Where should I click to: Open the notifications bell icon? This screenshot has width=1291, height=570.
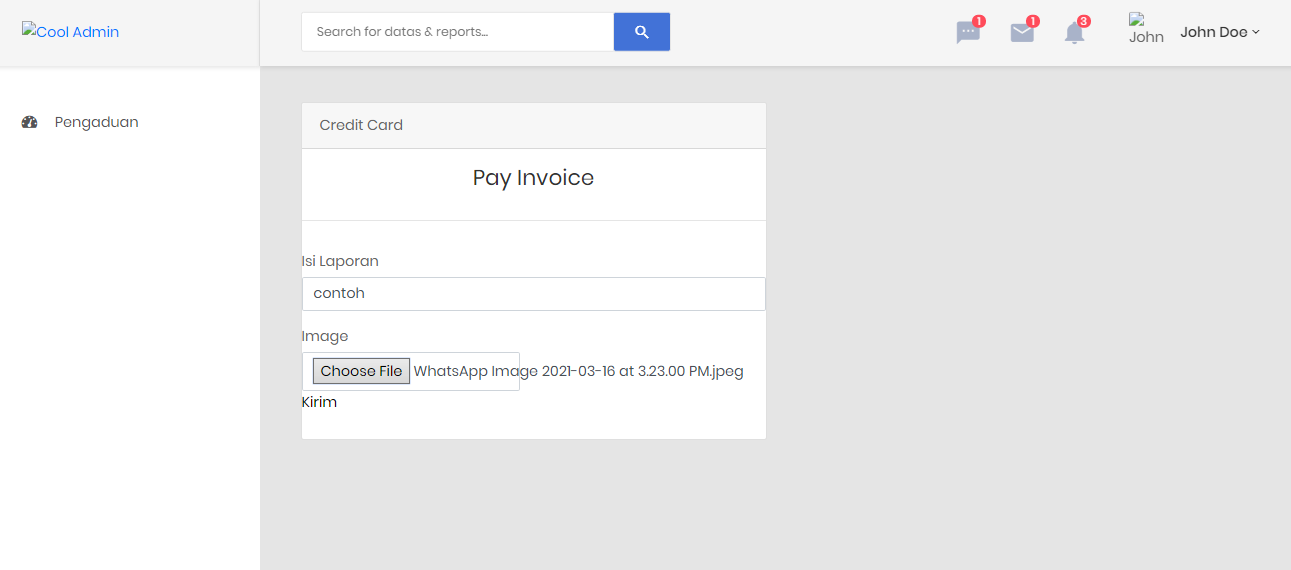(x=1074, y=33)
